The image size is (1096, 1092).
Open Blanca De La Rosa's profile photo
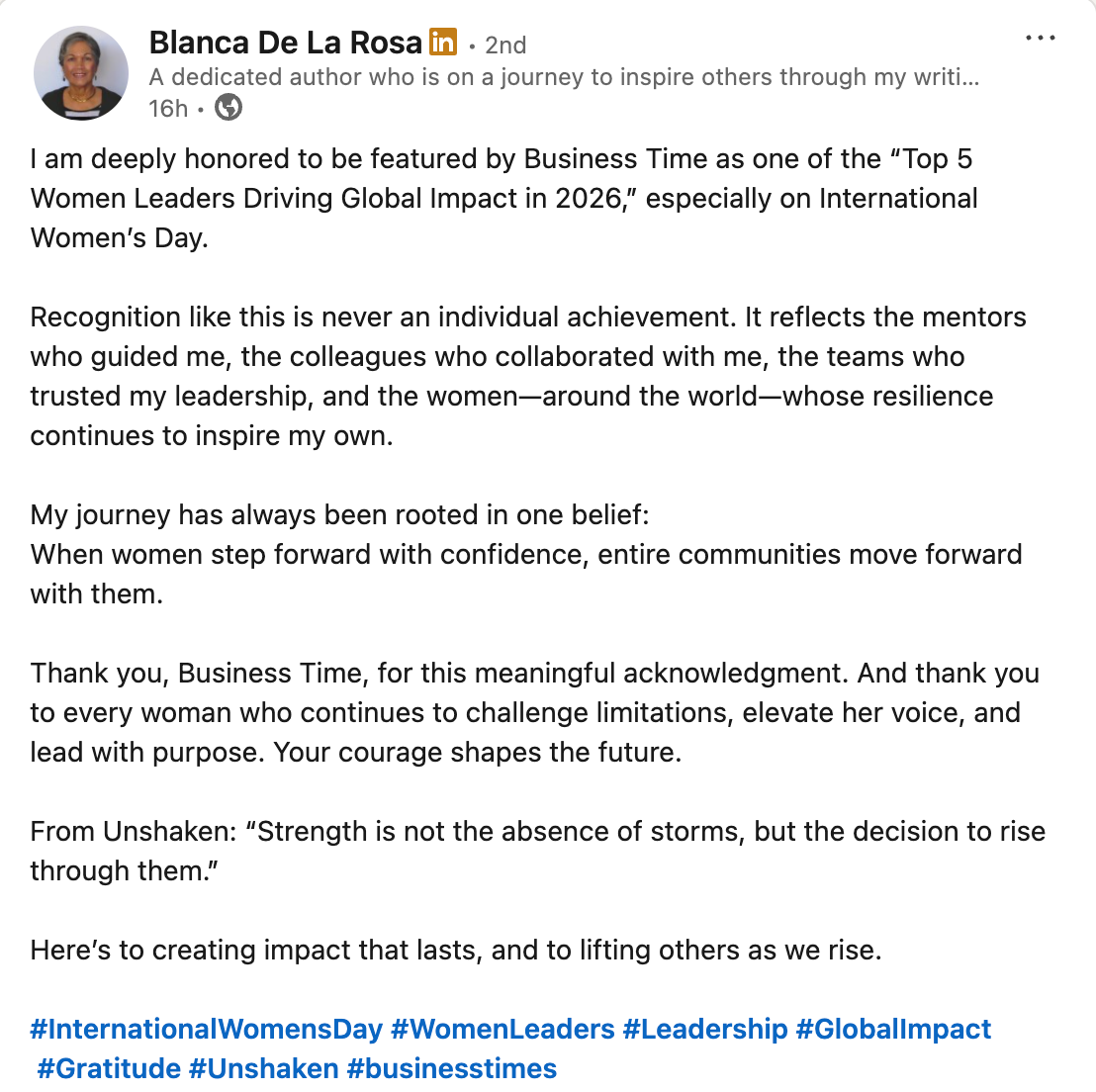point(81,73)
